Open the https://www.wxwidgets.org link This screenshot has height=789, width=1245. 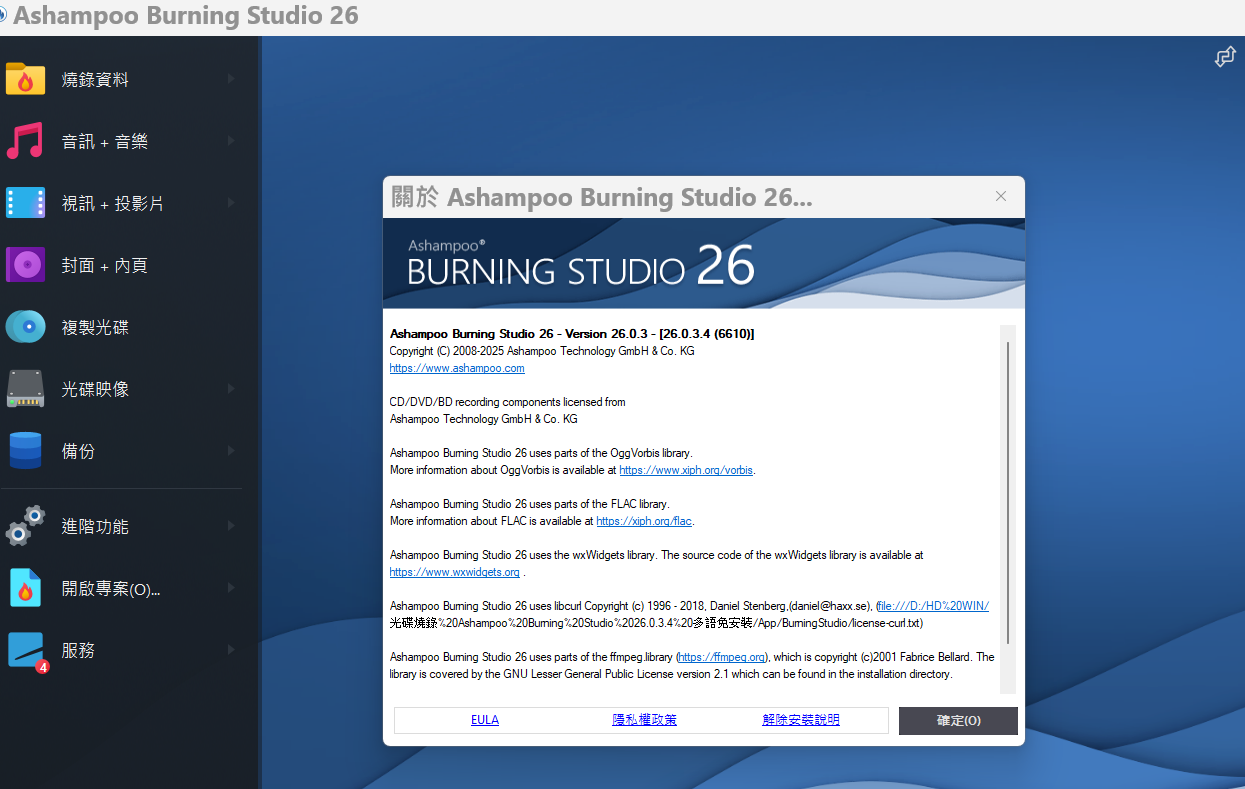[455, 572]
